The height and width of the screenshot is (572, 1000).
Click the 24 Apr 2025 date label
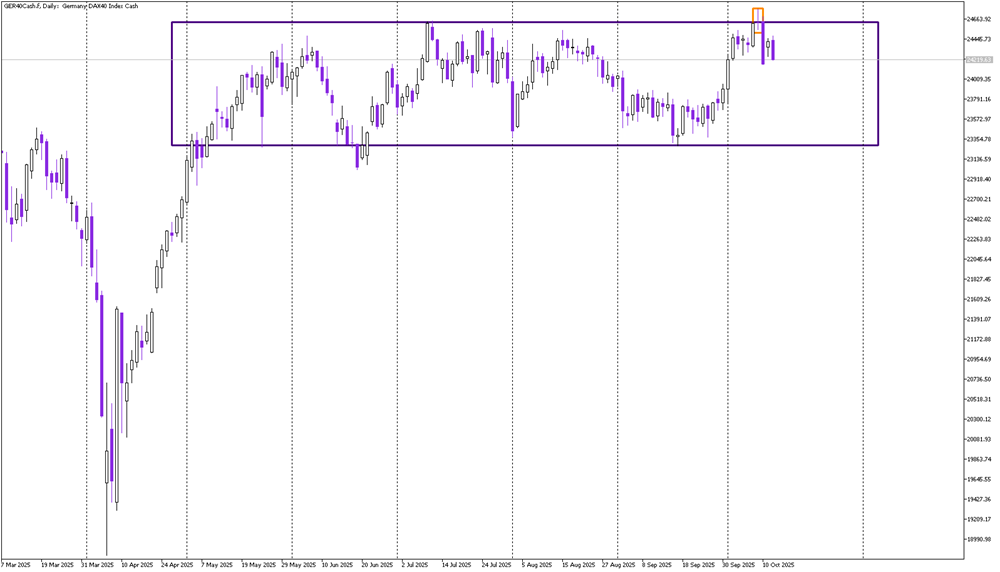tap(179, 564)
